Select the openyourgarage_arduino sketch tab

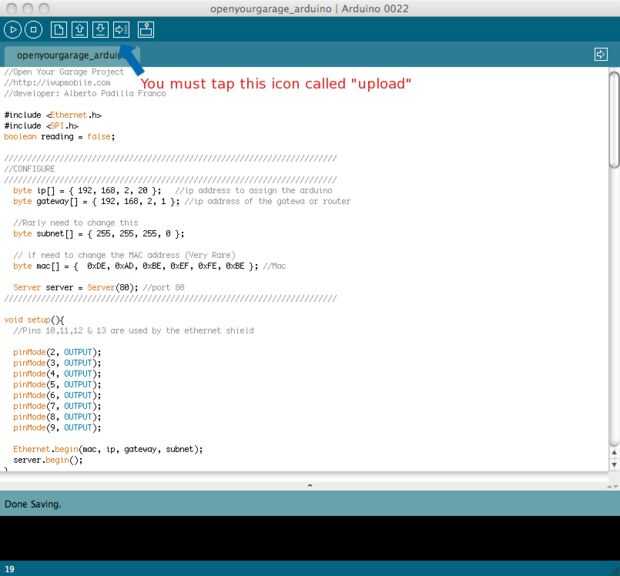tap(71, 55)
